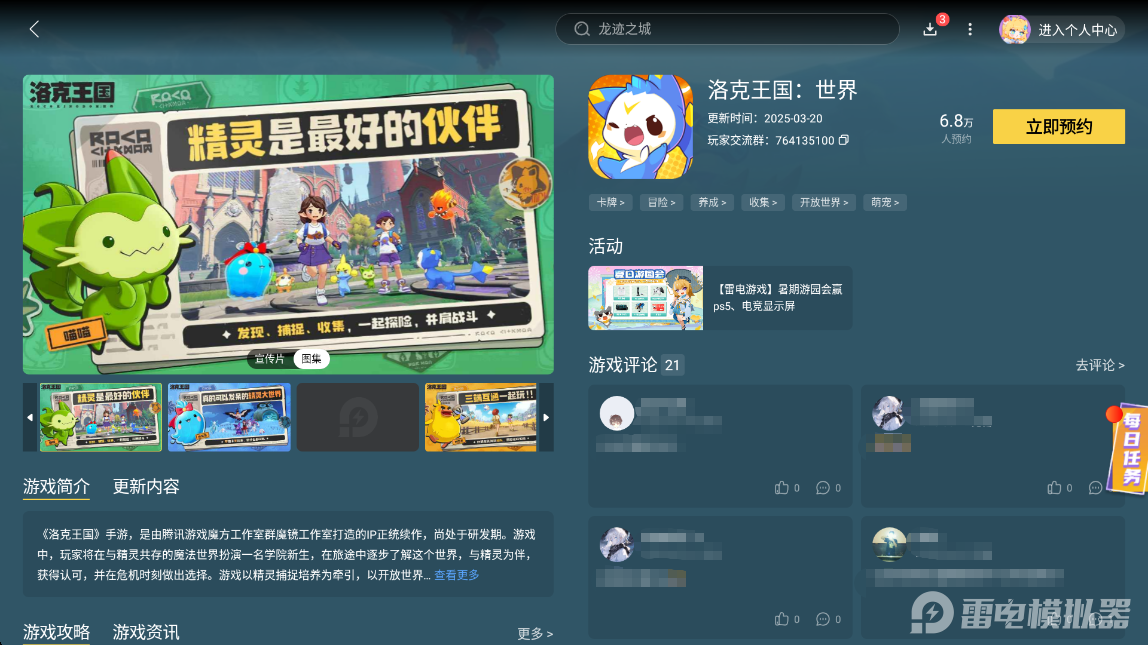The width and height of the screenshot is (1148, 645).
Task: Select the blank placeholder thumbnail
Action: (358, 417)
